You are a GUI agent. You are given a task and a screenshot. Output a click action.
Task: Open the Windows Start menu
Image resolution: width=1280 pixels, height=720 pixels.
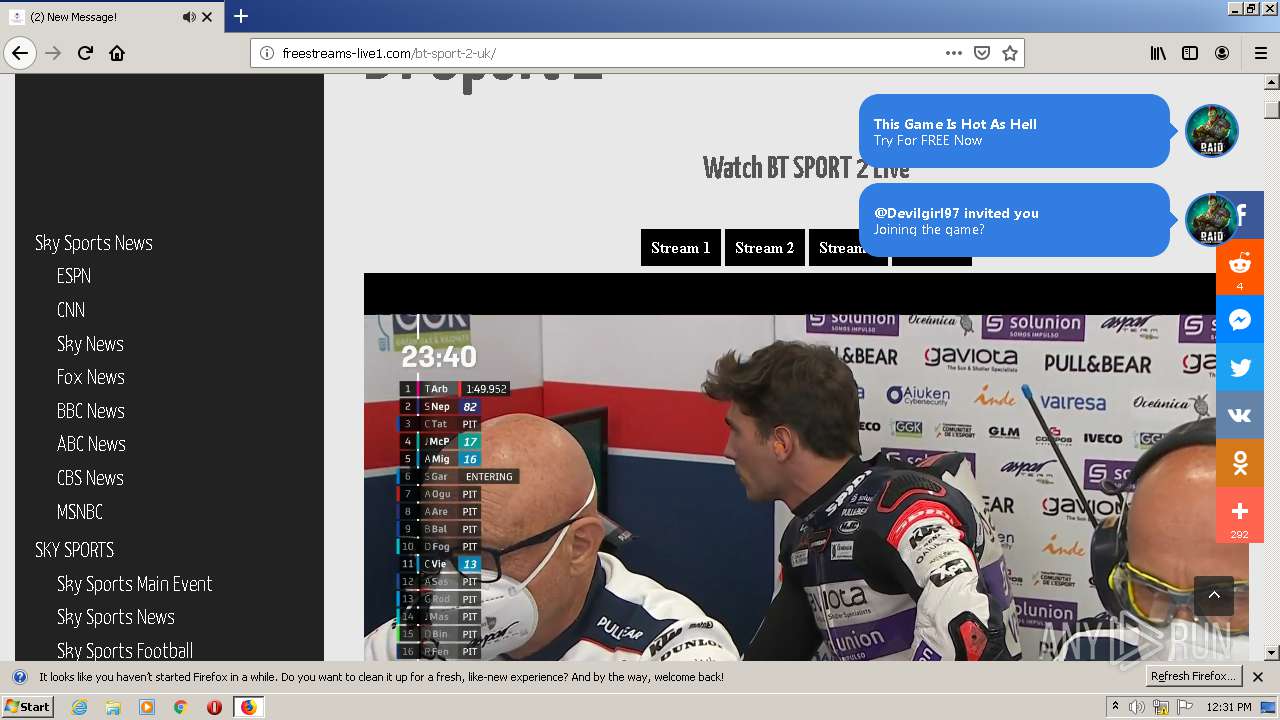tap(28, 707)
